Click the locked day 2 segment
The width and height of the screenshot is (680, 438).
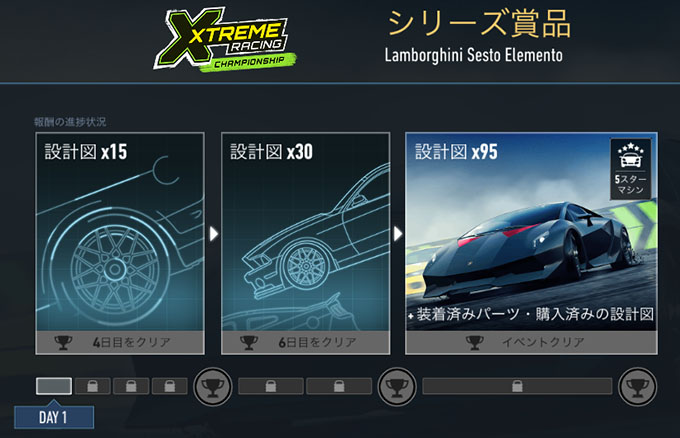(x=92, y=386)
